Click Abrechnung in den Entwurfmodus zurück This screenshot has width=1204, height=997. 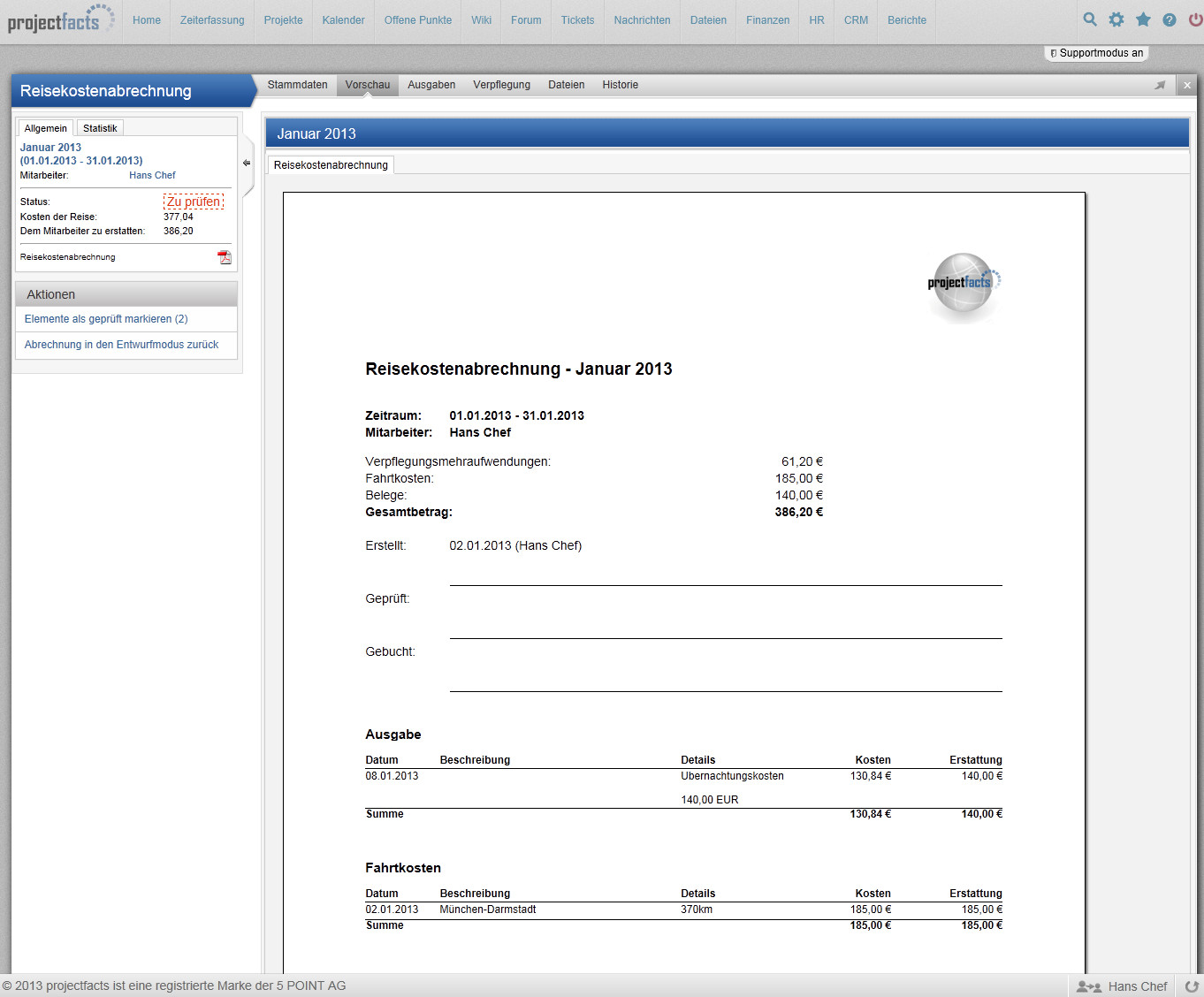pyautogui.click(x=121, y=345)
